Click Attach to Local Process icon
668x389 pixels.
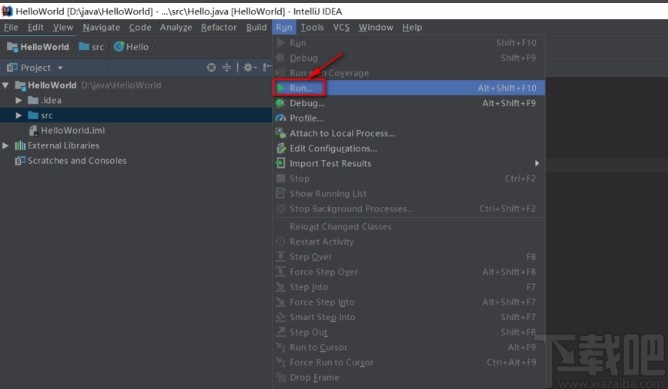tap(280, 133)
